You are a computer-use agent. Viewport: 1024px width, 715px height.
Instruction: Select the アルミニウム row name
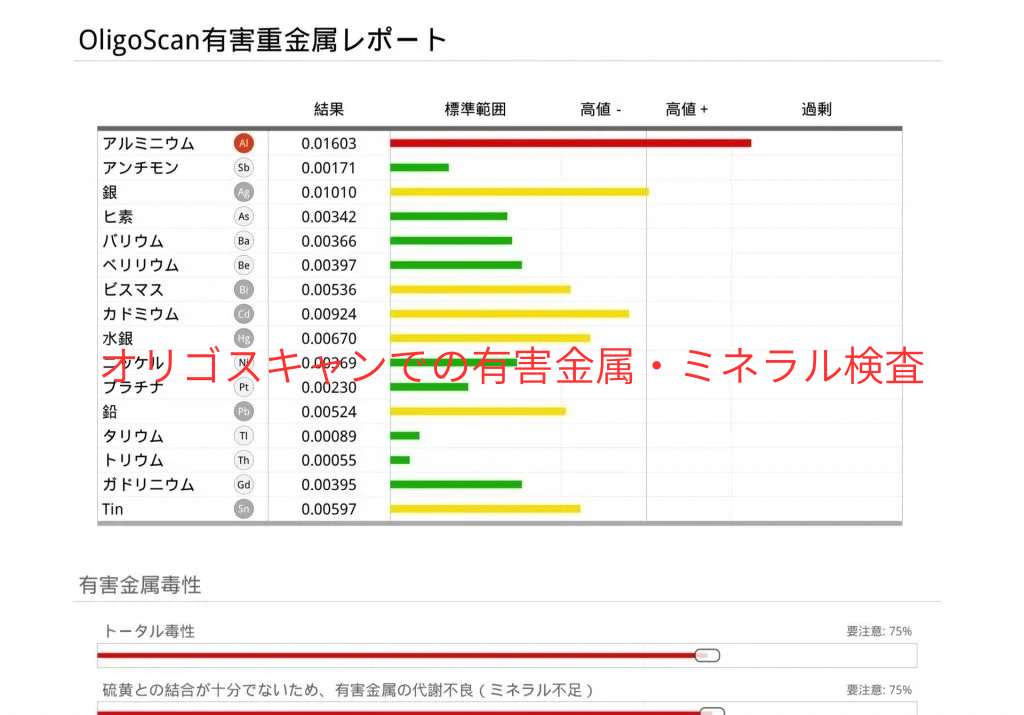(x=148, y=143)
